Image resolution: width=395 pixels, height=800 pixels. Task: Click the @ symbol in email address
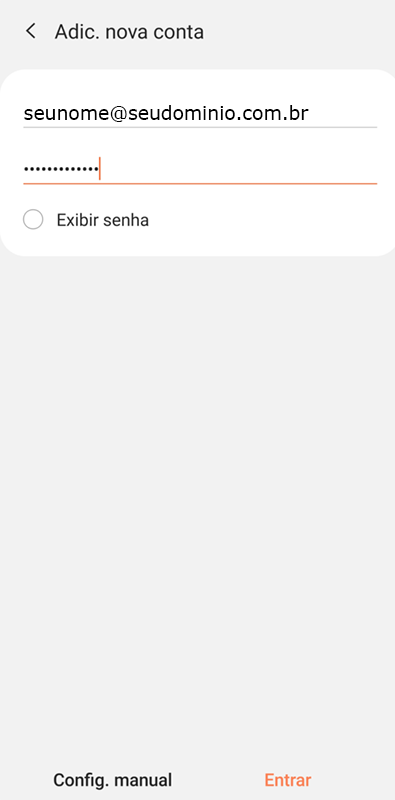tap(118, 114)
